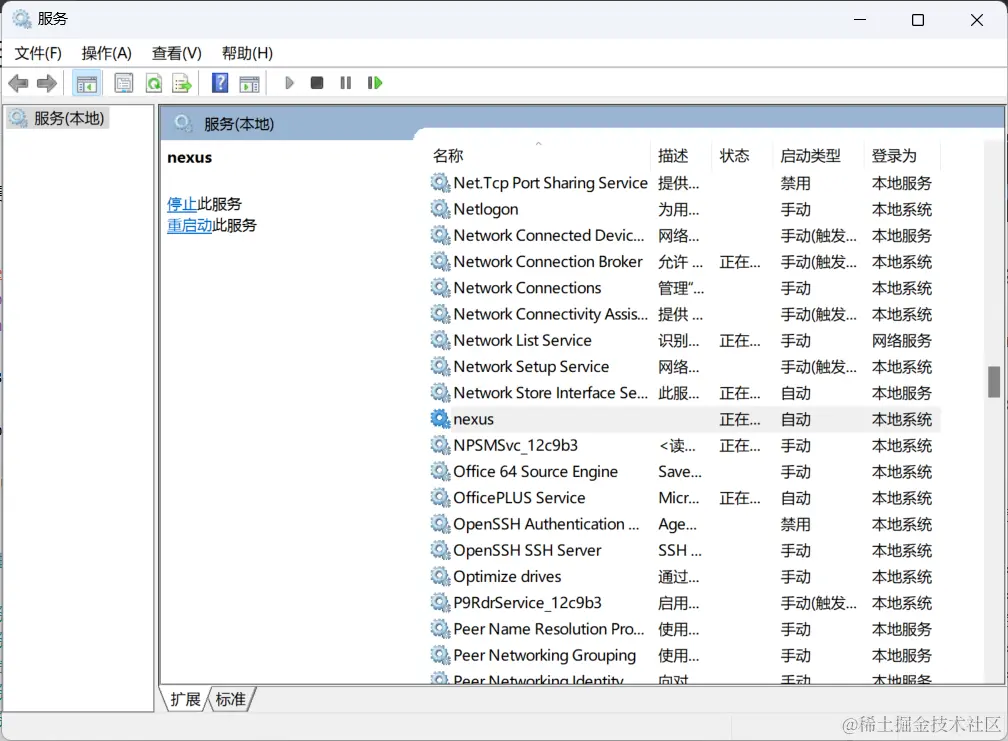
Task: Switch to the 扩展 tab
Action: coord(185,699)
